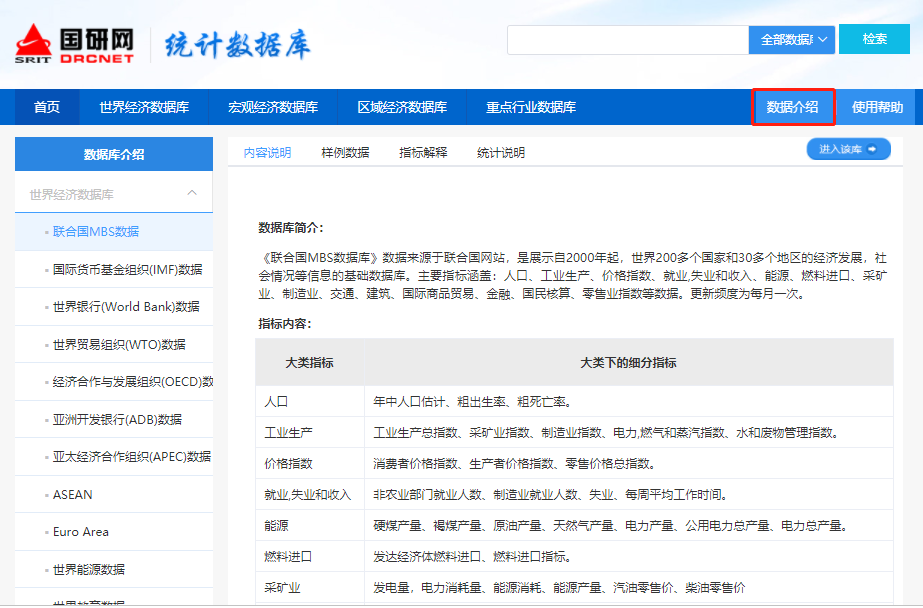
Task: Open 世界经济数据库 menu
Action: pos(144,107)
